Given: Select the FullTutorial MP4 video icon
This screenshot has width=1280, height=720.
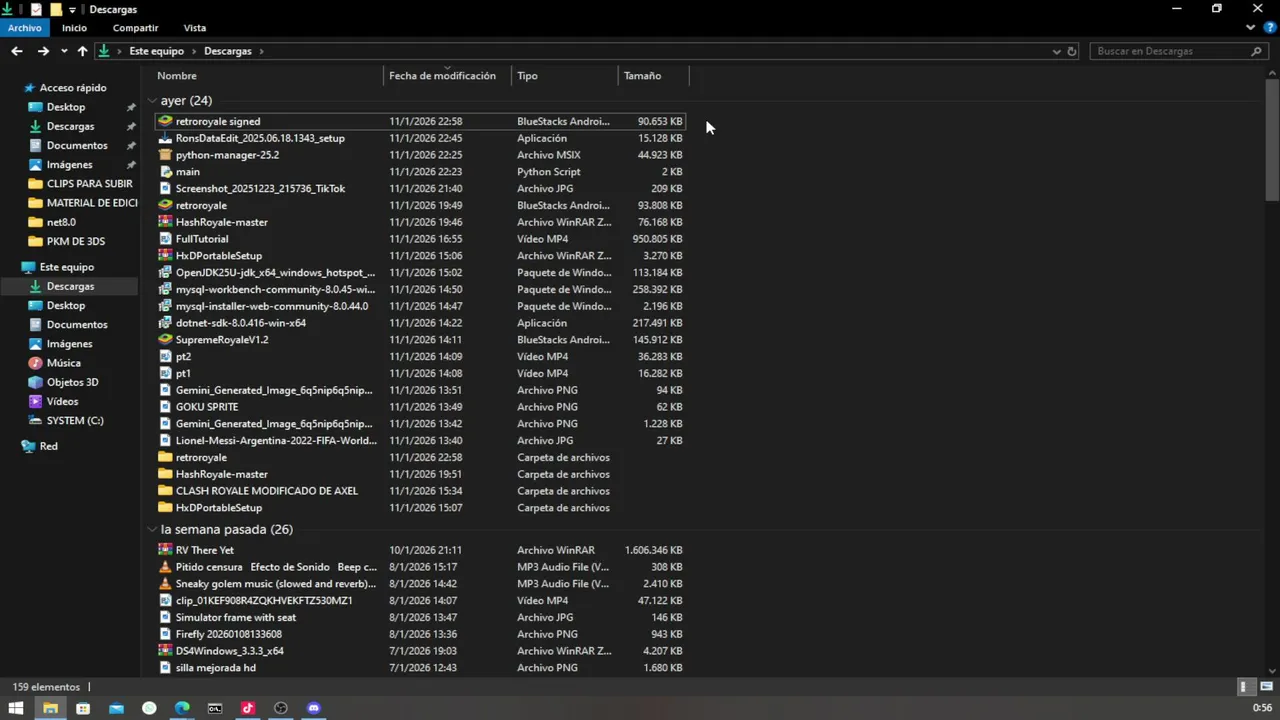Looking at the screenshot, I should tap(166, 239).
